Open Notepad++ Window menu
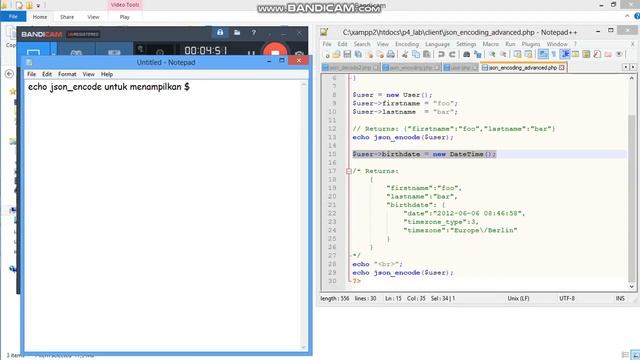This screenshot has width=640, height=360. point(557,44)
